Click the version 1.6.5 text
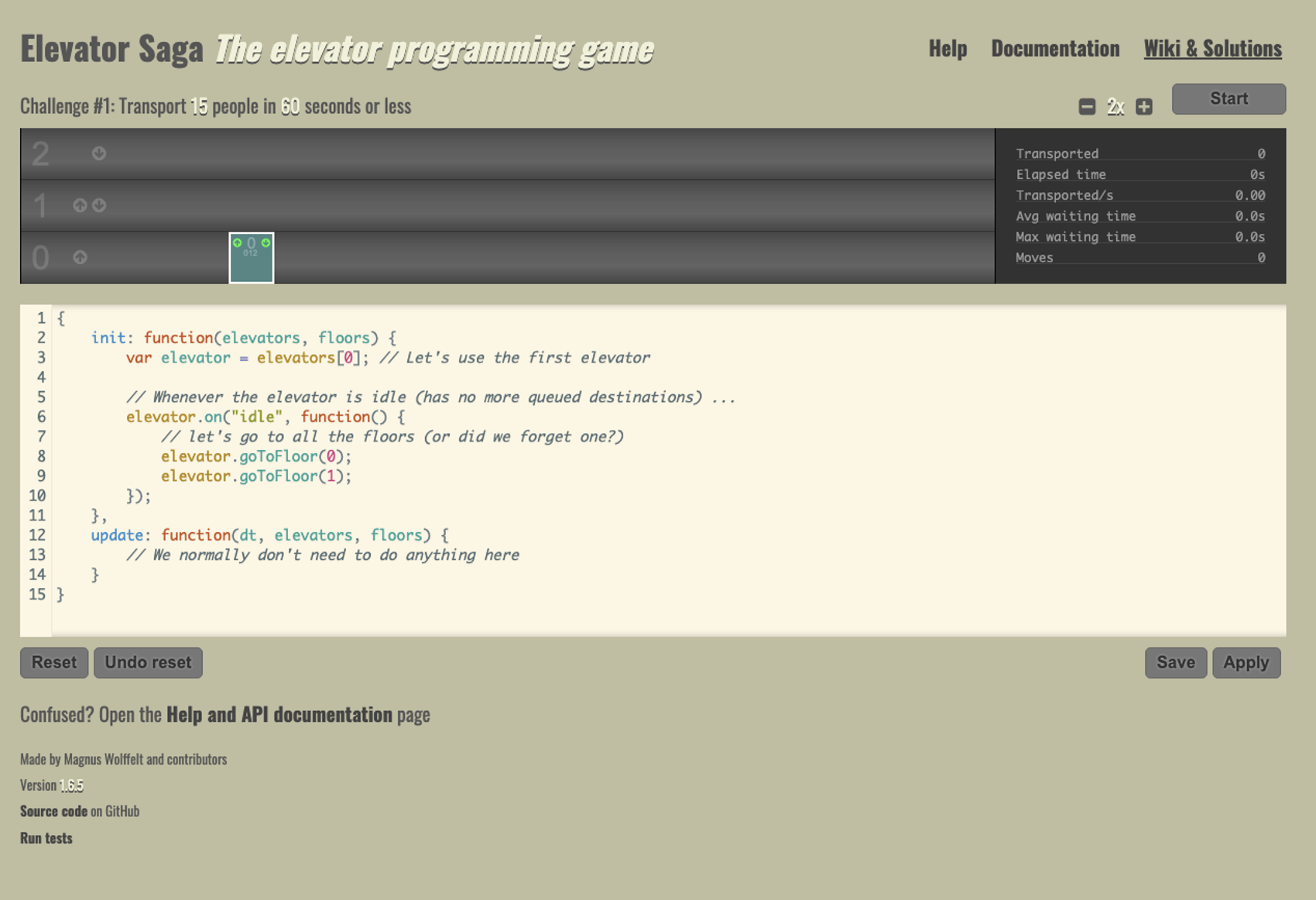 [x=71, y=785]
